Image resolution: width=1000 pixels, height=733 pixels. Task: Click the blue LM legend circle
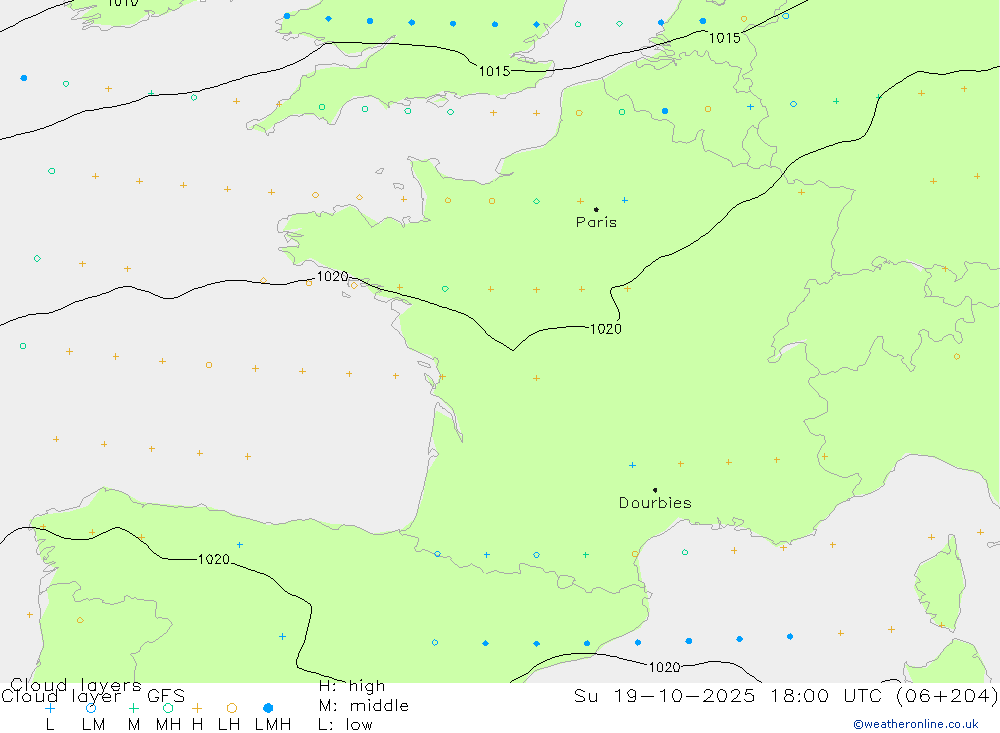[x=91, y=708]
